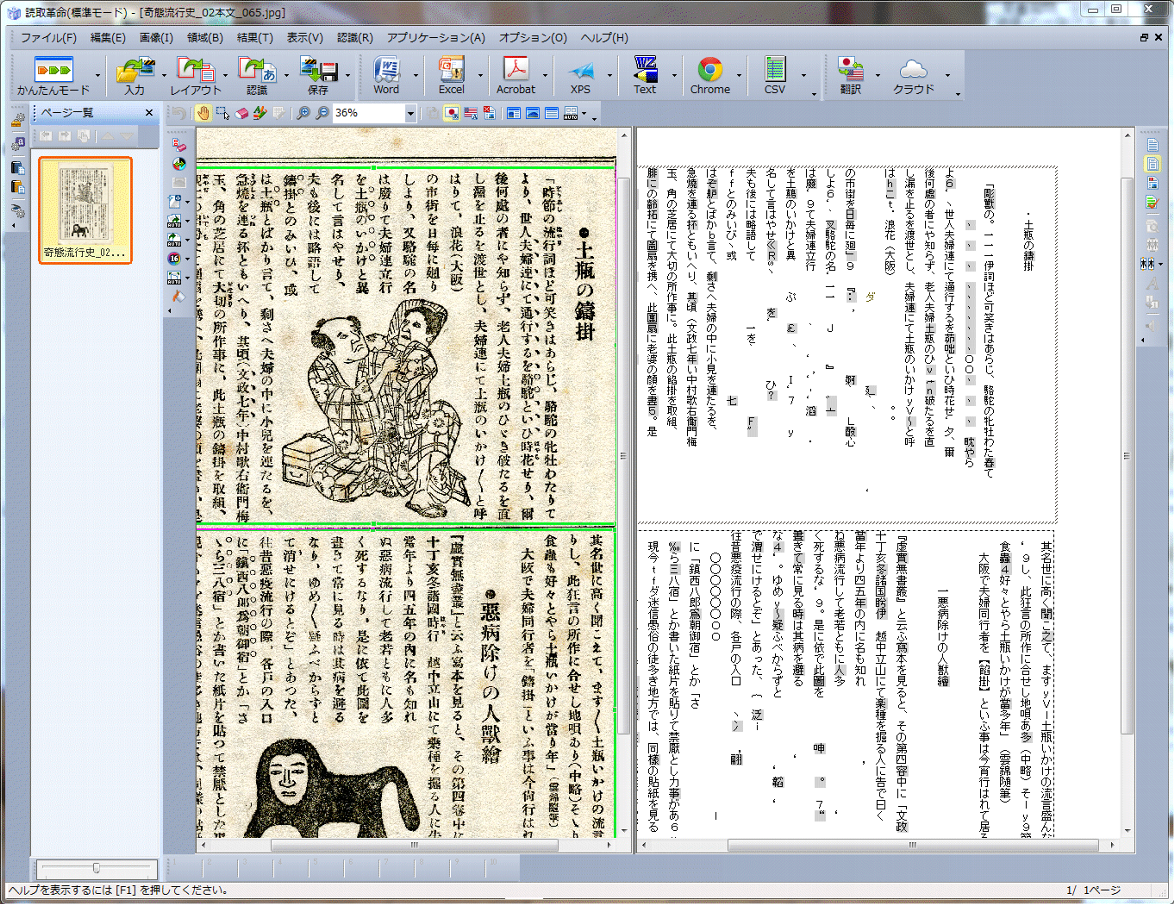1174x904 pixels.
Task: Click the 翻訳 translation icon
Action: [x=851, y=76]
